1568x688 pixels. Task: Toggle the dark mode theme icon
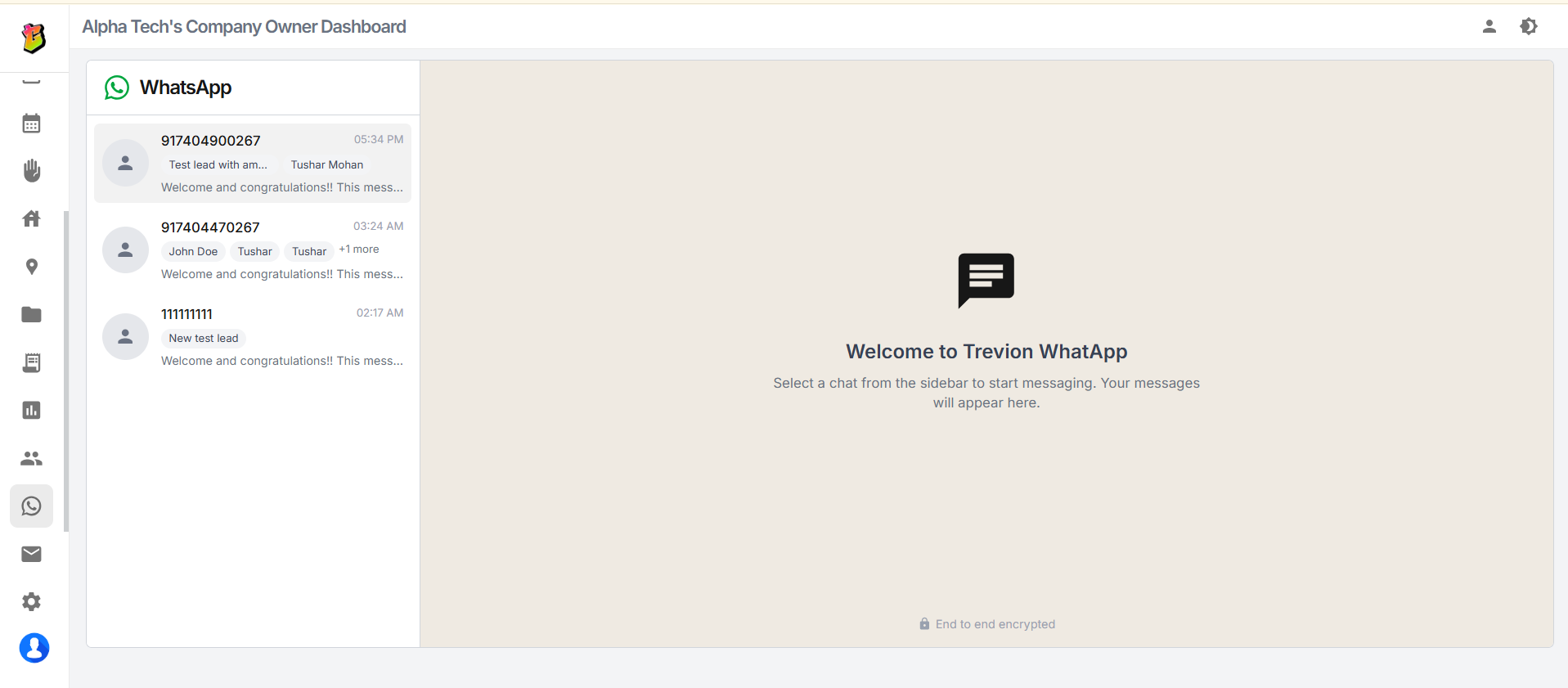(x=1528, y=26)
